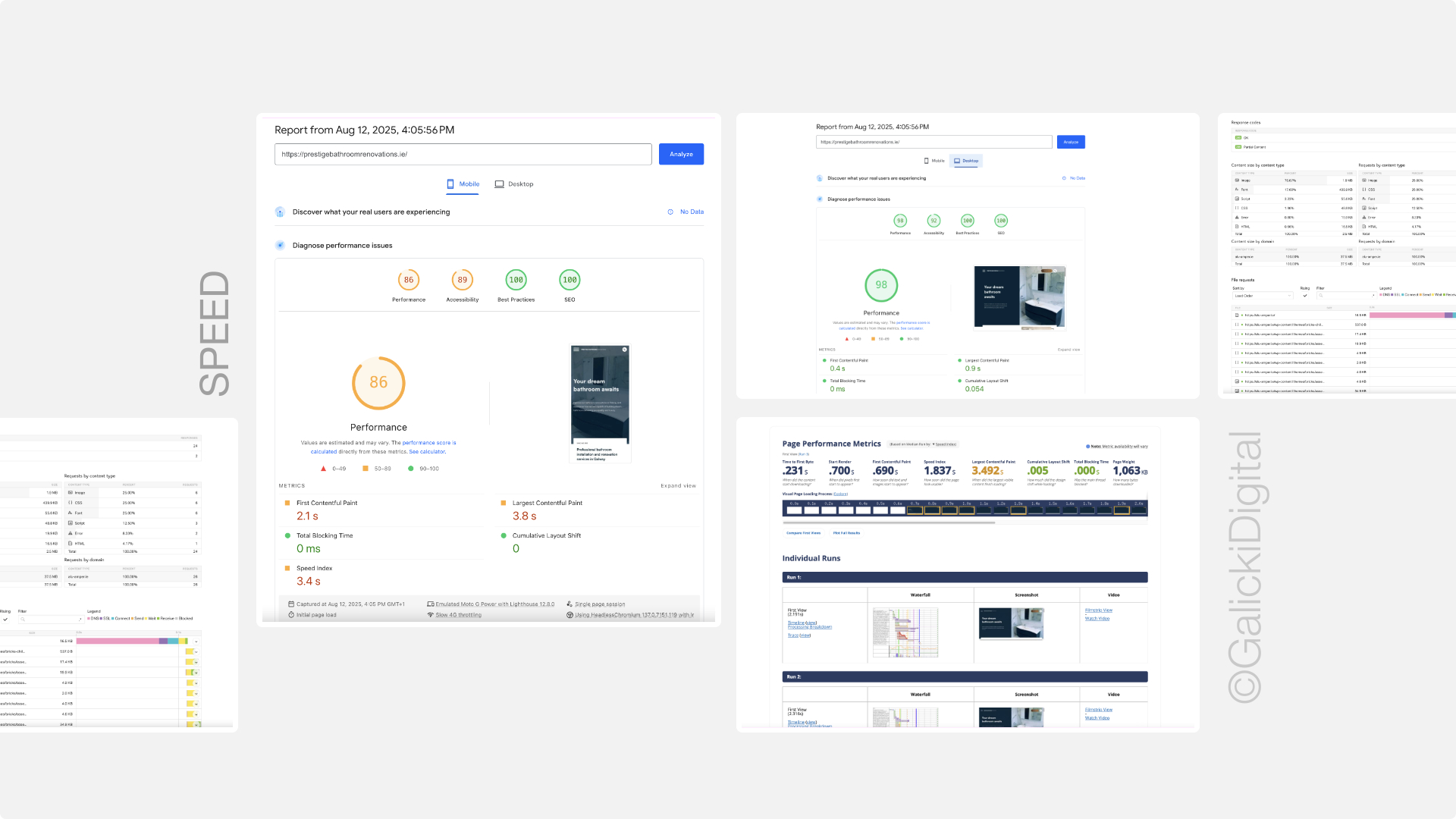The image size is (1456, 819).
Task: Click the URL field in the desktop report
Action: (x=934, y=142)
